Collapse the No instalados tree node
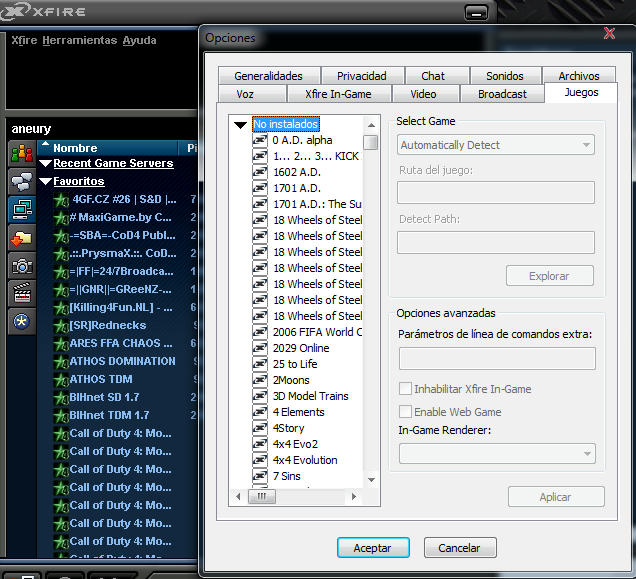Image resolution: width=636 pixels, height=579 pixels. tap(241, 125)
